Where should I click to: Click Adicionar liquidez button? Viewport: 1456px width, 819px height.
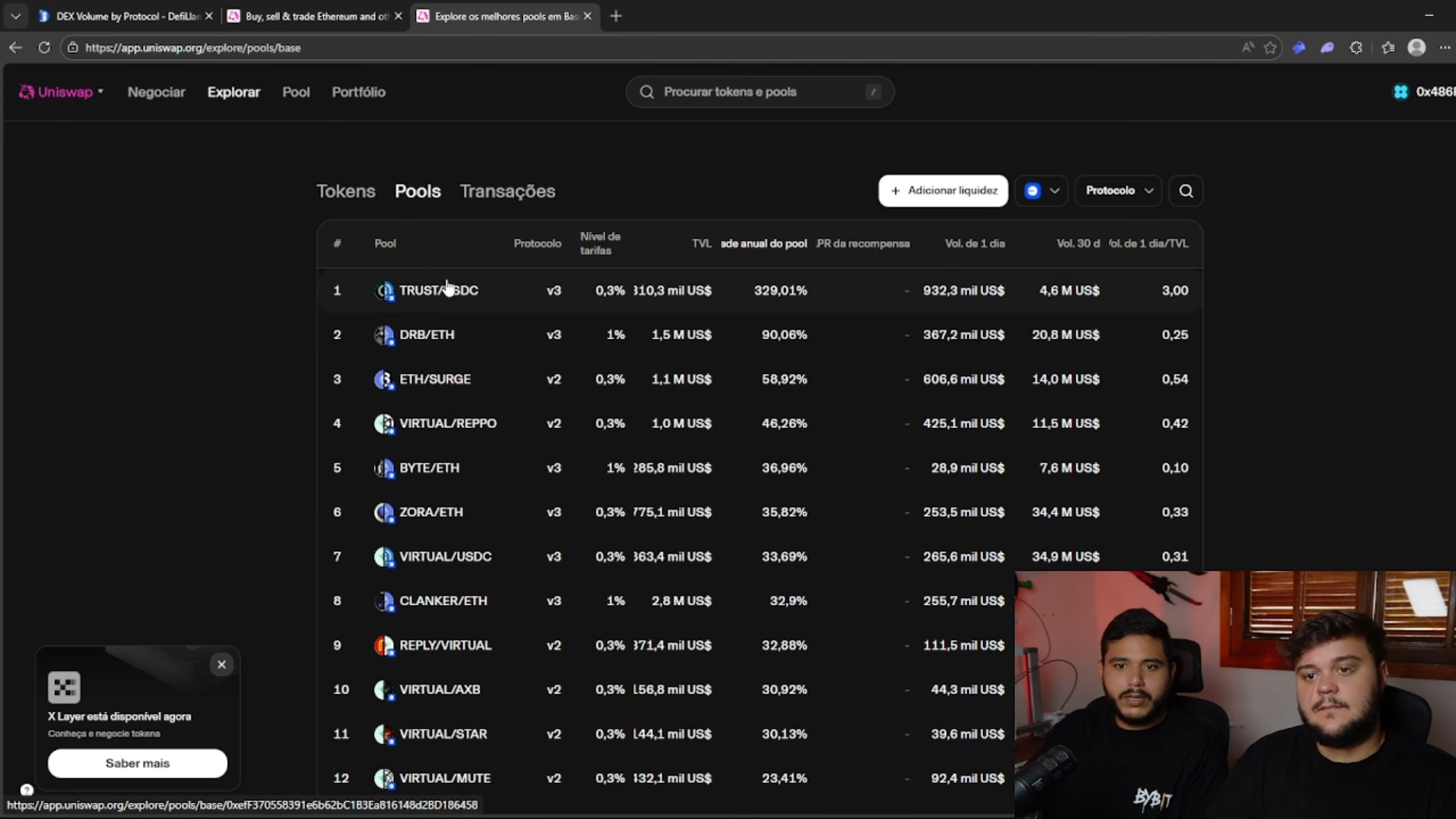pos(943,191)
